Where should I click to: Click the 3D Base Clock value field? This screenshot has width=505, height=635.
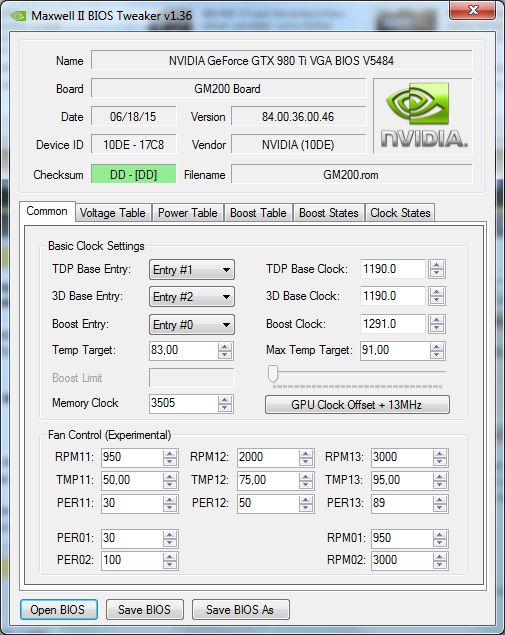click(392, 296)
